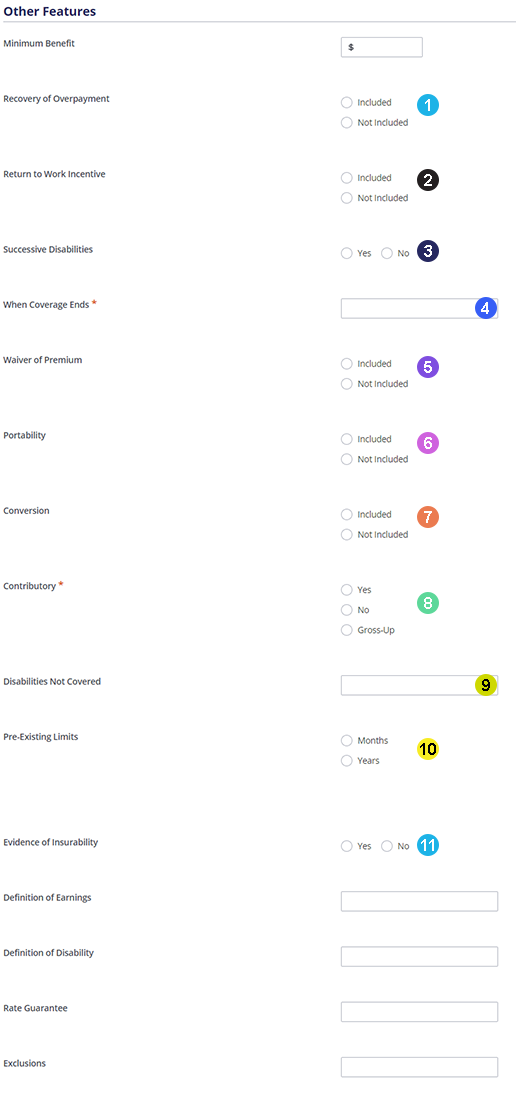Click the black marker 2 badge
The image size is (516, 1100).
pyautogui.click(x=428, y=180)
